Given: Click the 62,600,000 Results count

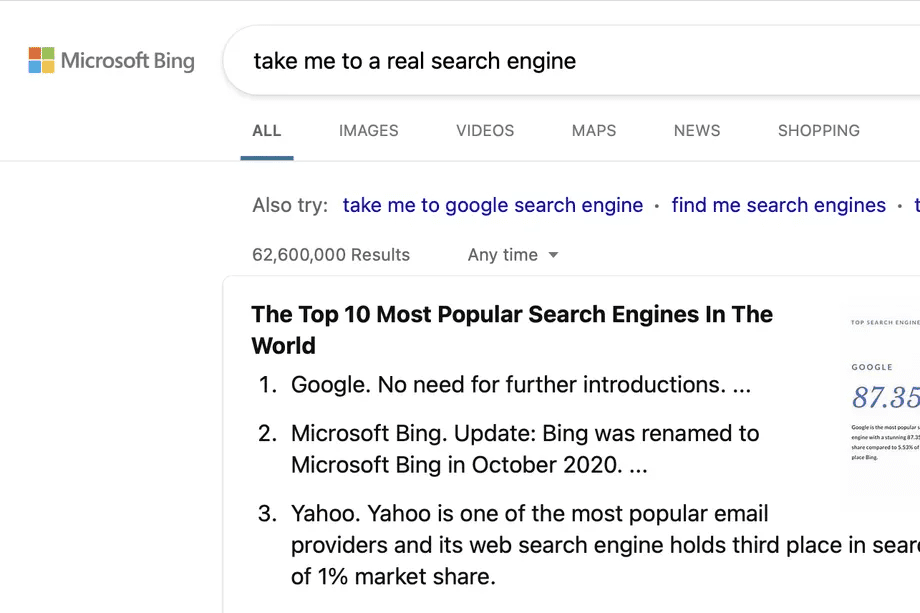Looking at the screenshot, I should point(331,255).
